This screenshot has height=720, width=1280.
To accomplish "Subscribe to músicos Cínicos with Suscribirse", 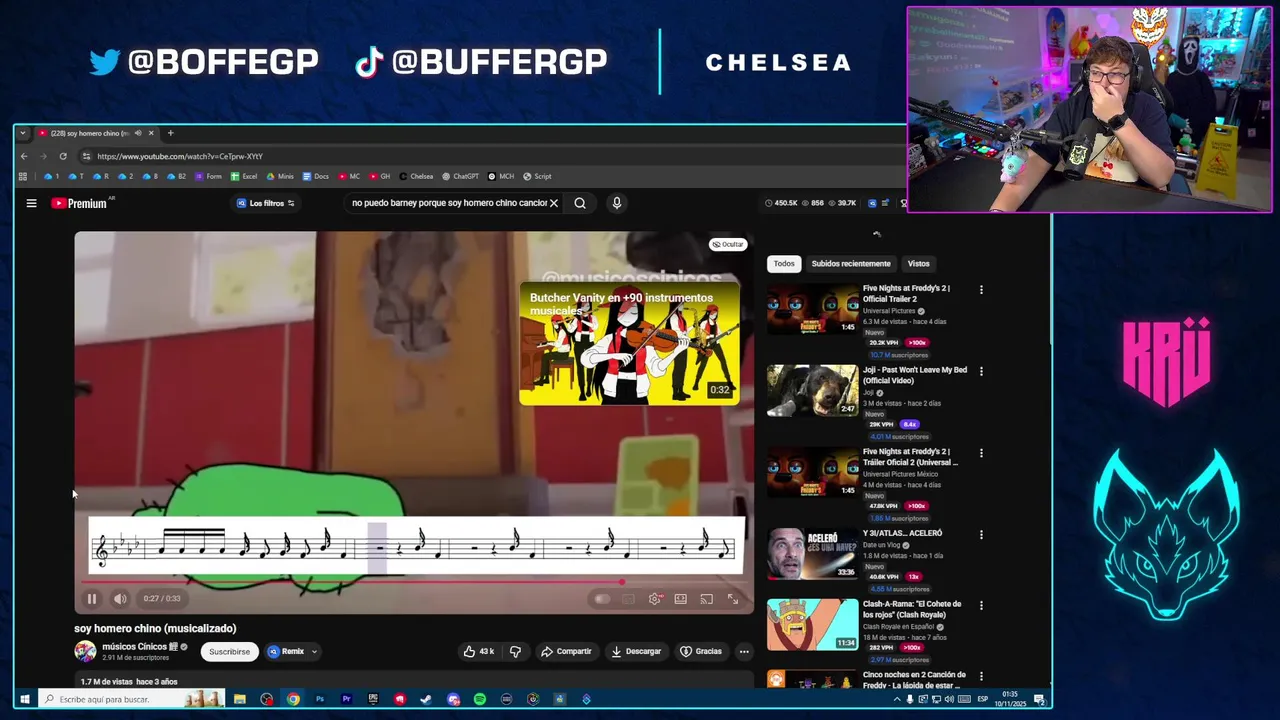I will 229,652.
